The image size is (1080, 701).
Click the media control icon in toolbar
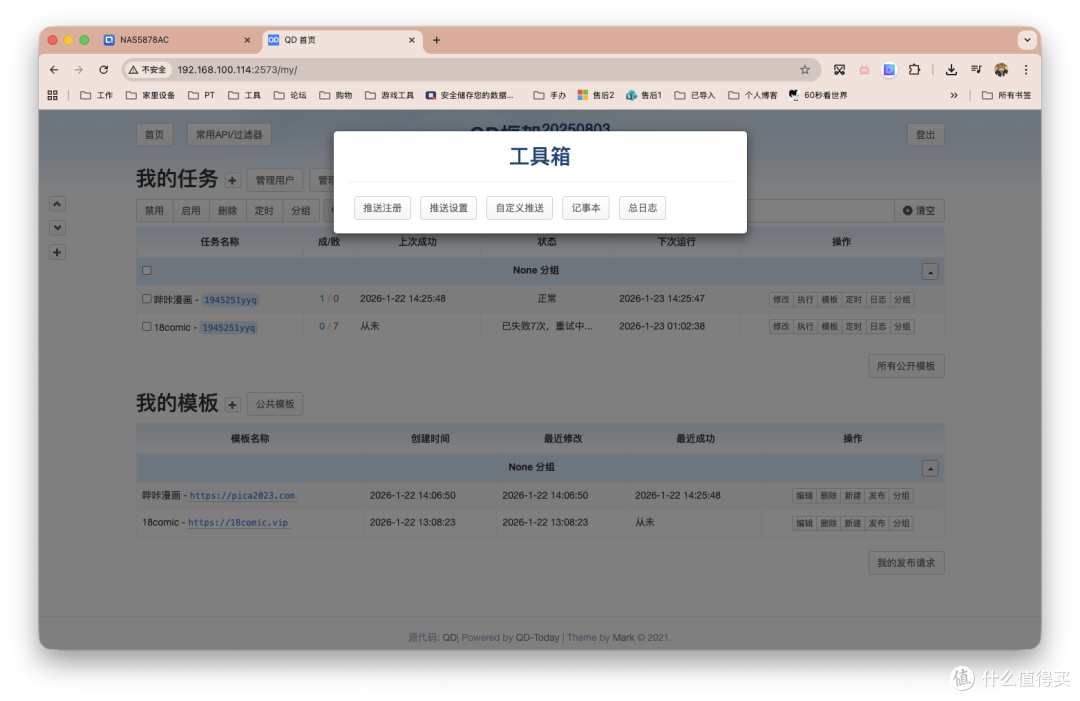point(976,70)
